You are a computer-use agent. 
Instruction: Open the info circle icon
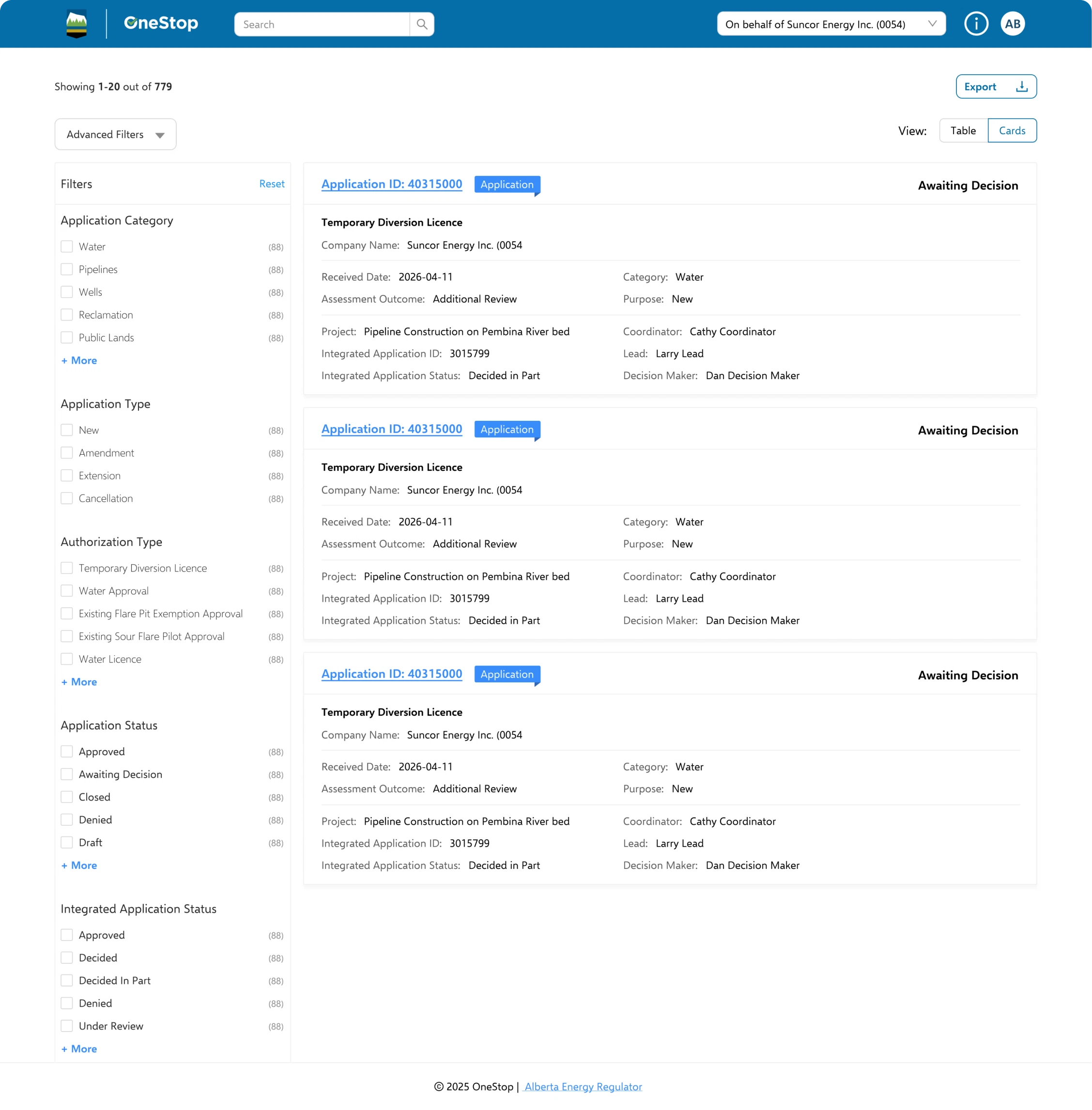point(976,24)
